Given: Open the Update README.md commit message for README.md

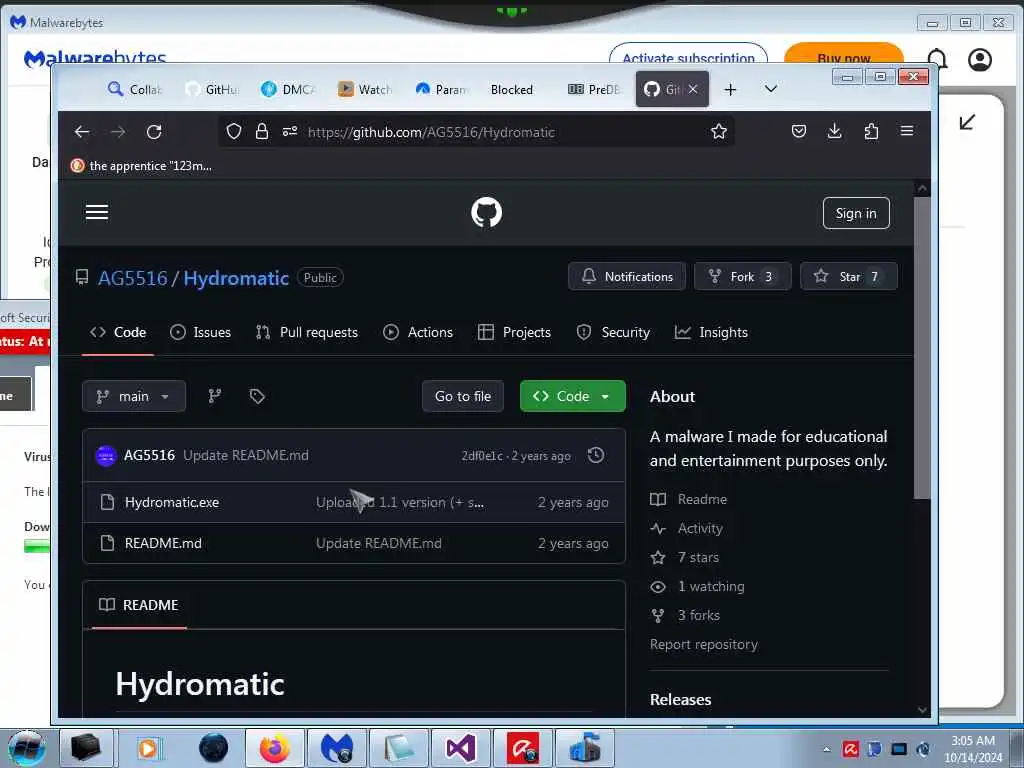Looking at the screenshot, I should (x=379, y=543).
